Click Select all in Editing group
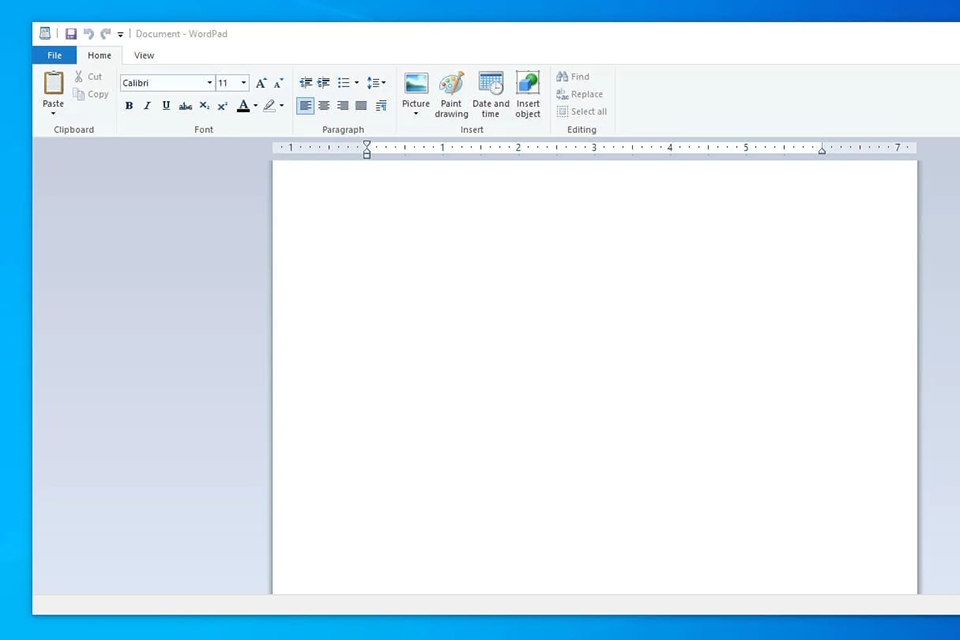This screenshot has width=960, height=640. (x=587, y=111)
